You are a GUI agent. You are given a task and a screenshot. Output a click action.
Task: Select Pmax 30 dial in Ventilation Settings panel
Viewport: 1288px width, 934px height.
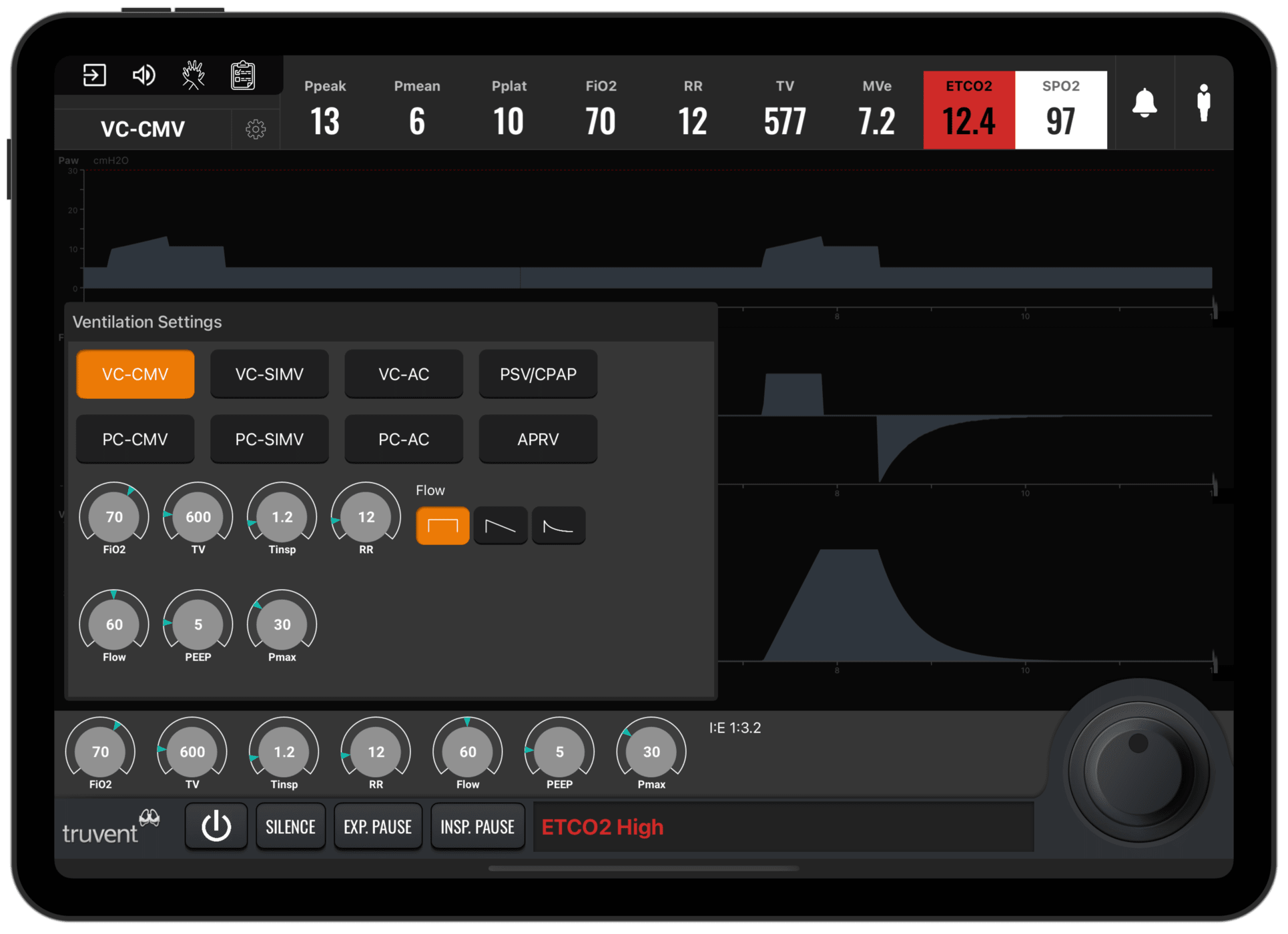pos(282,624)
